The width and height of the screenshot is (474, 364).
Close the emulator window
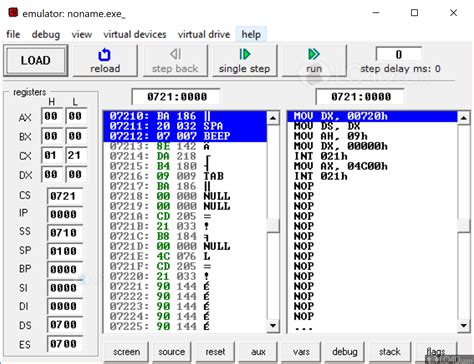[453, 13]
